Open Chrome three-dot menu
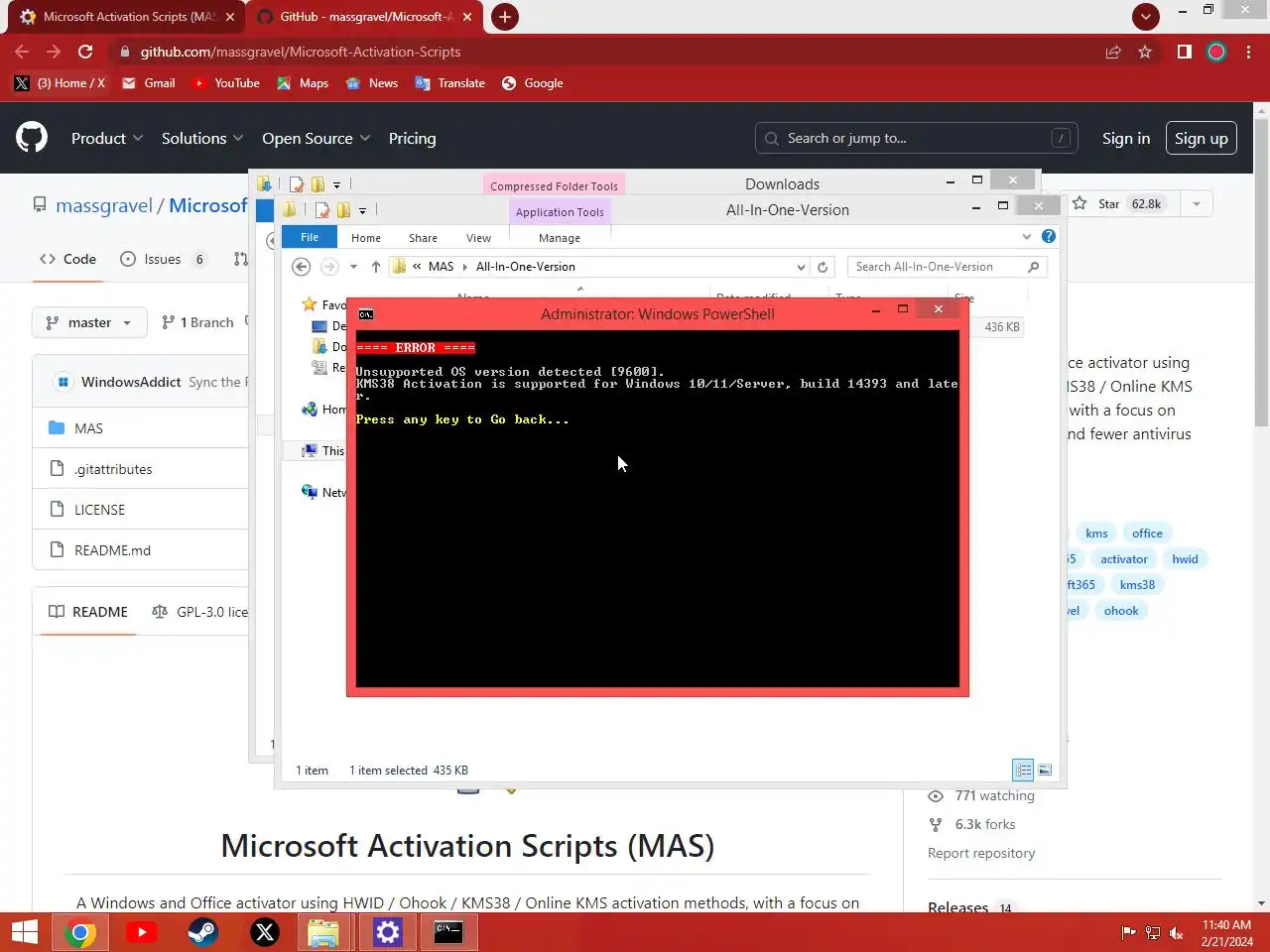Image resolution: width=1270 pixels, height=952 pixels. tap(1248, 52)
